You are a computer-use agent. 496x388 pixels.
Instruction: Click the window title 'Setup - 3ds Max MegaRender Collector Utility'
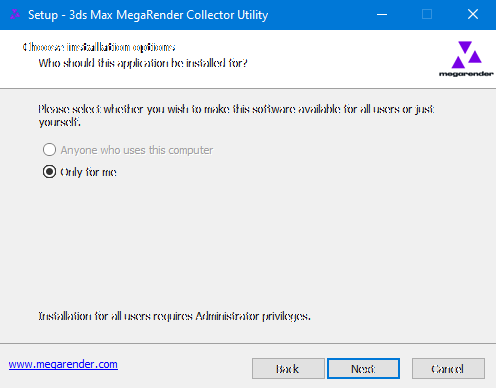(x=148, y=15)
